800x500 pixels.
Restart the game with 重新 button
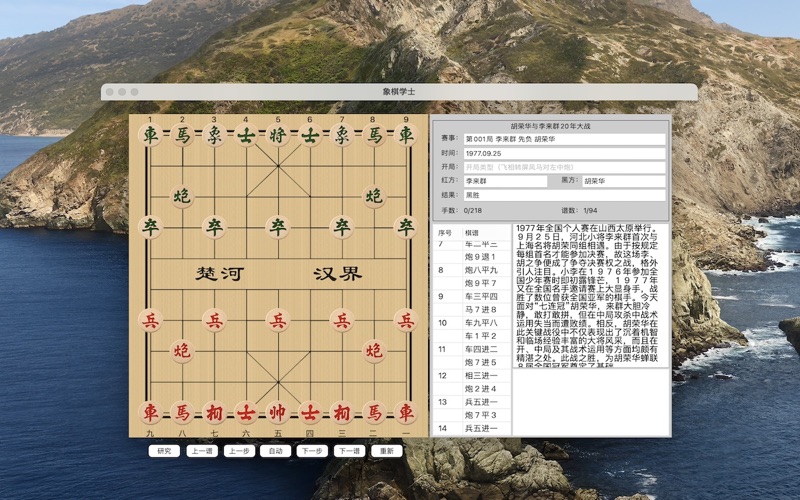pos(387,451)
